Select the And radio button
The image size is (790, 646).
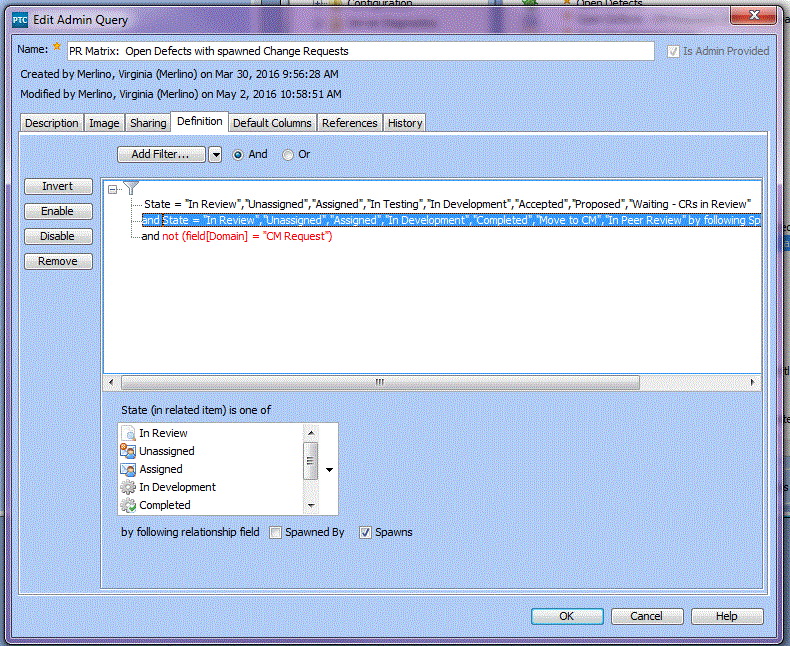tap(238, 155)
